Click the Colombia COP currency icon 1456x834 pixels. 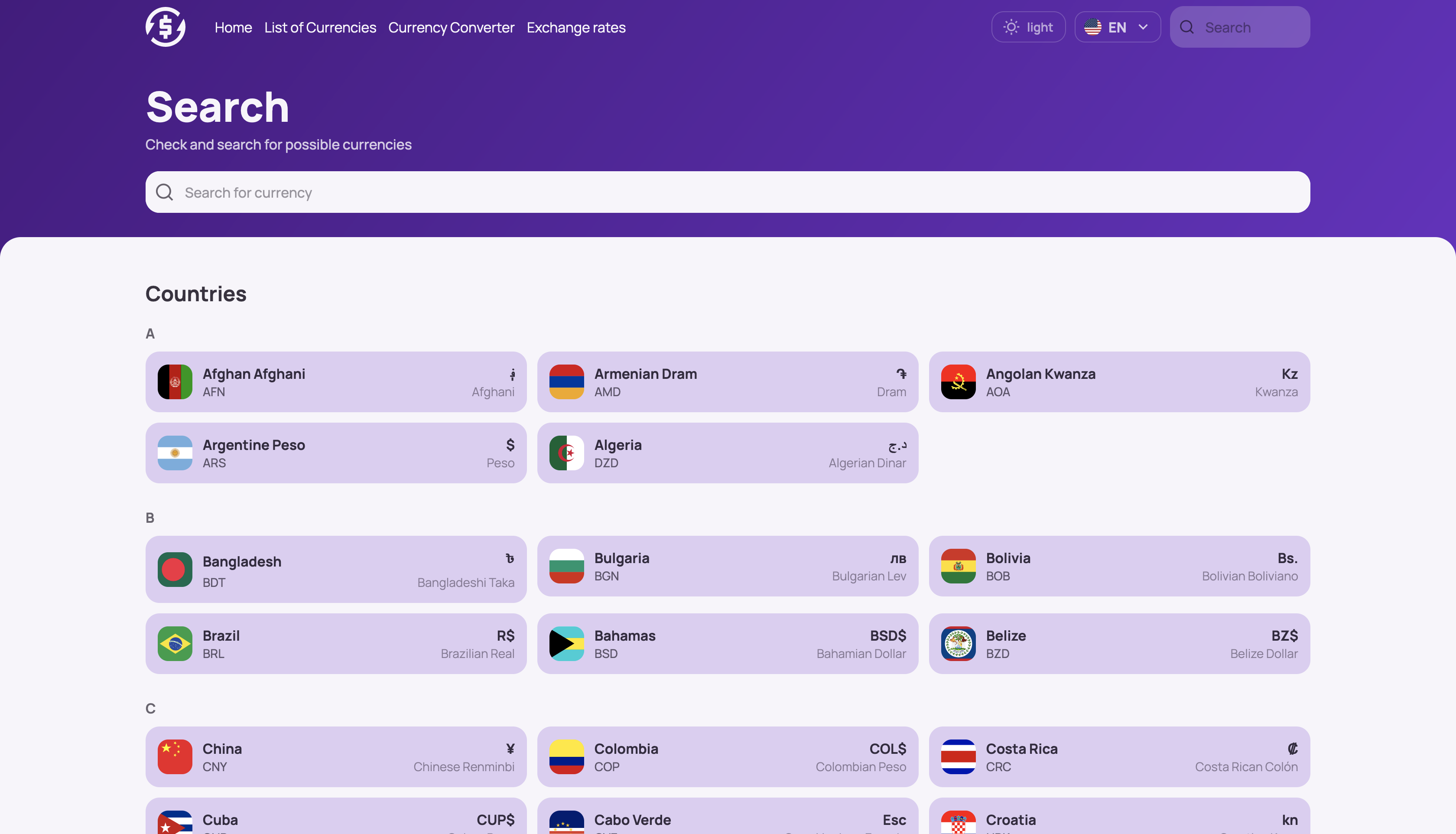tap(566, 756)
